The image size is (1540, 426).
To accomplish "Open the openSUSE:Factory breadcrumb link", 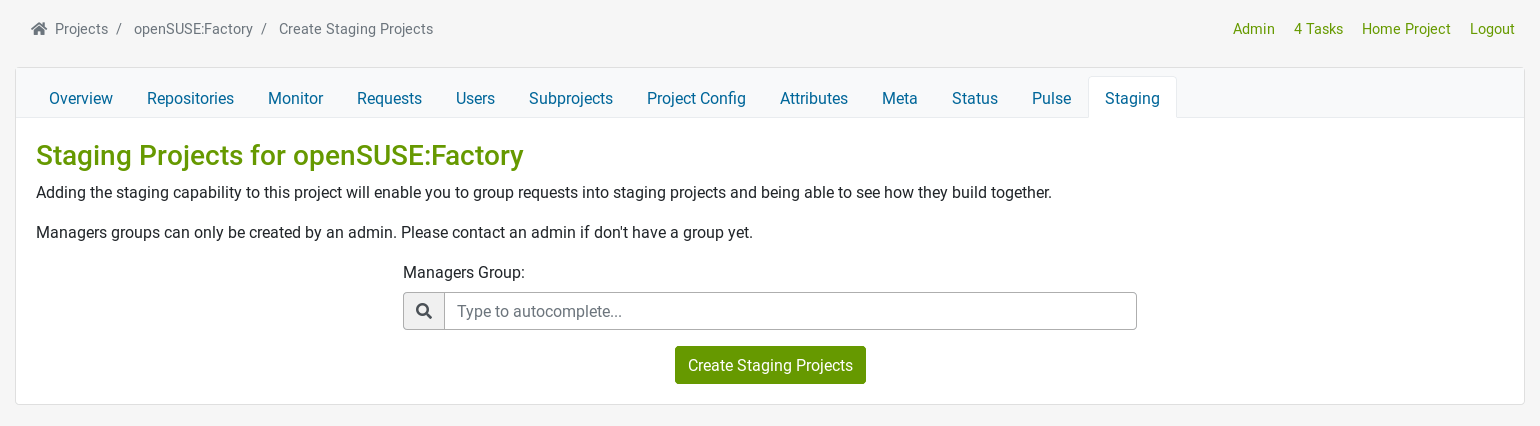I will coord(193,29).
